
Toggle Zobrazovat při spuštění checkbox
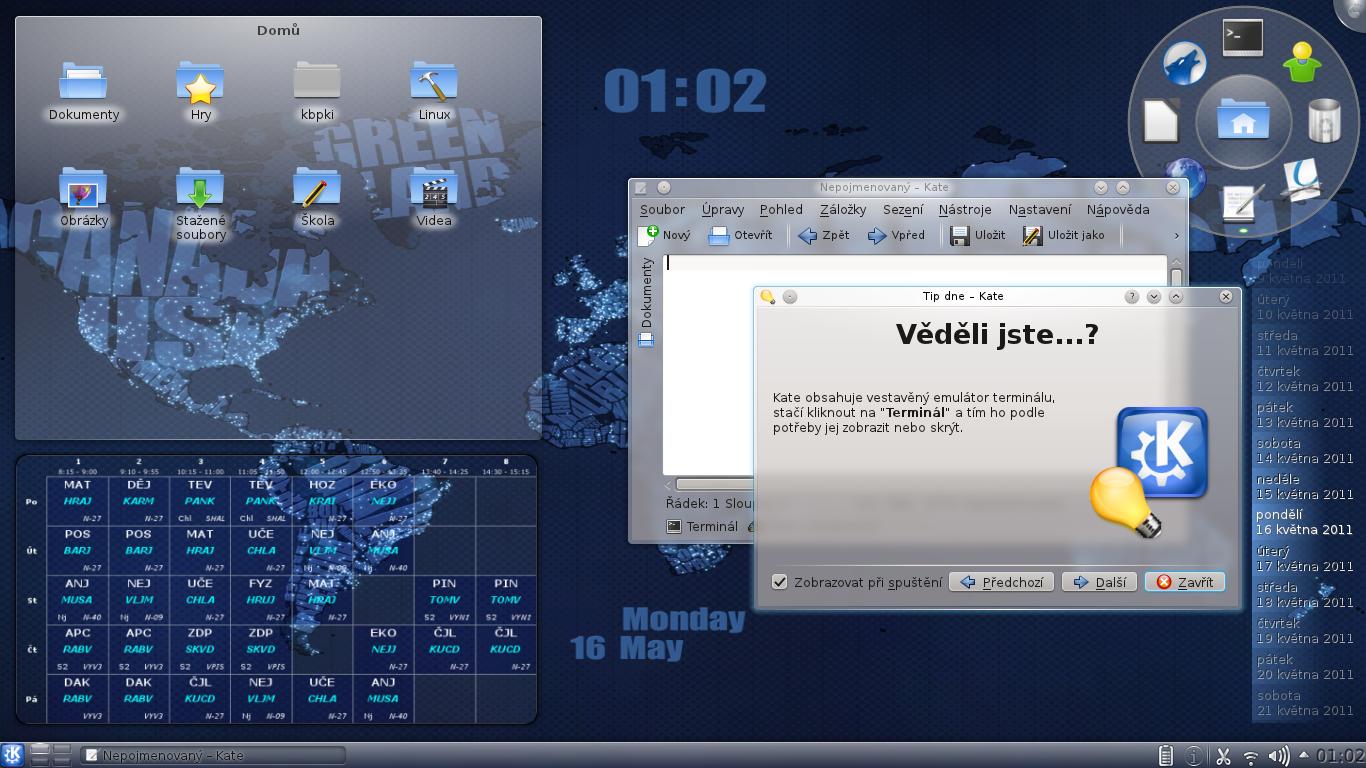coord(780,582)
